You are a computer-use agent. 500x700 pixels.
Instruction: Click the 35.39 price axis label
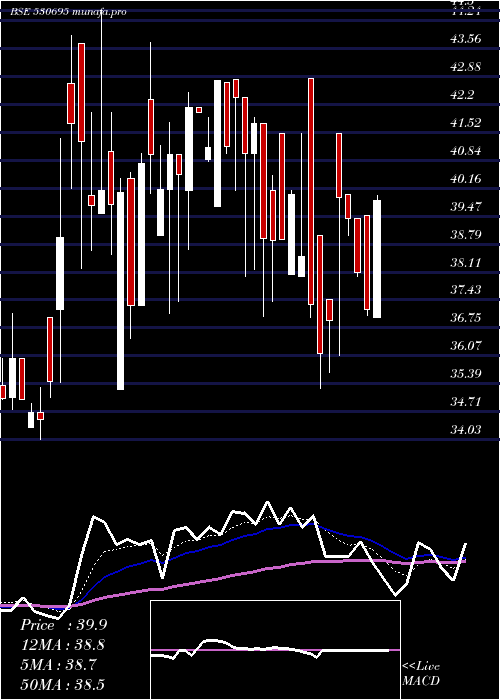coord(466,374)
